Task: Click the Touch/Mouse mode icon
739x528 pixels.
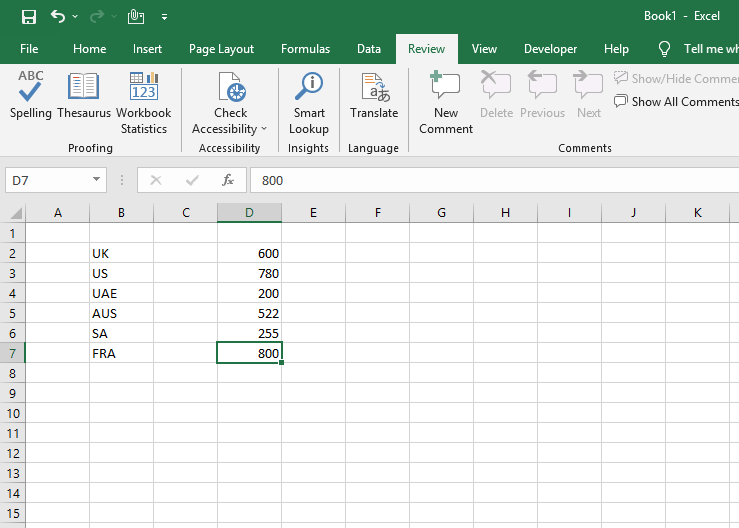Action: (136, 17)
